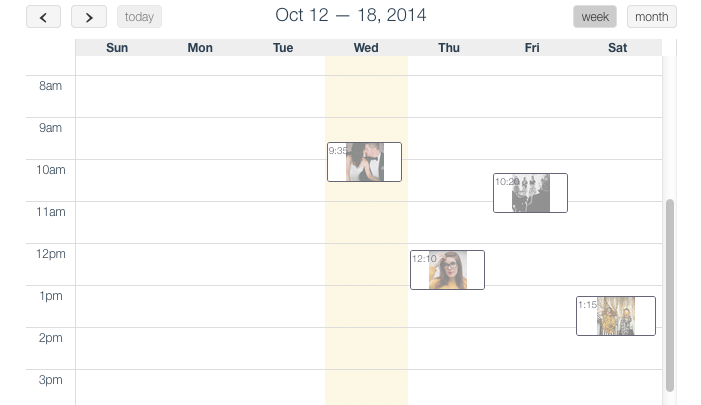This screenshot has width=701, height=405.
Task: Select the Thu column header
Action: [449, 48]
